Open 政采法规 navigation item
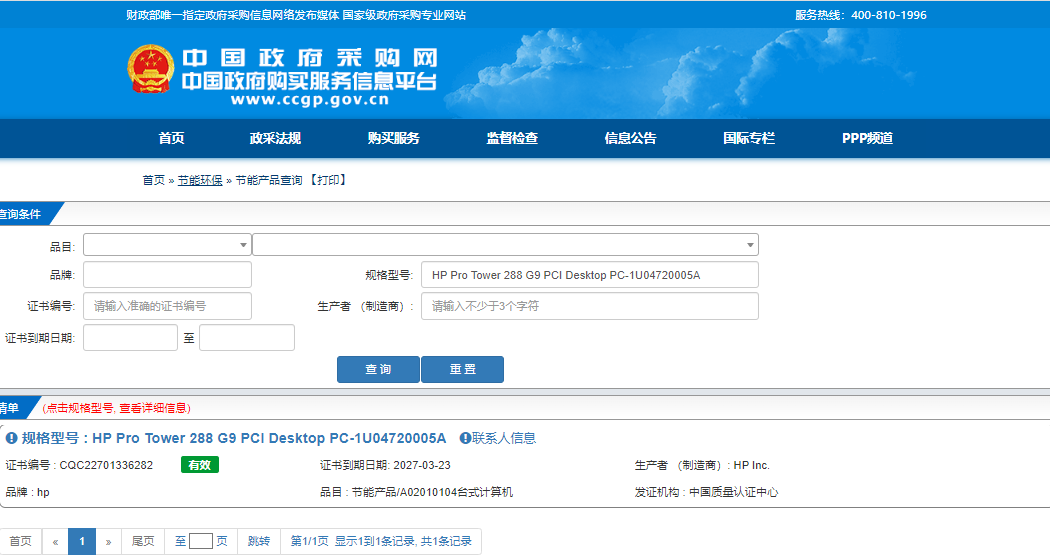This screenshot has height=560, width=1050. pyautogui.click(x=275, y=138)
